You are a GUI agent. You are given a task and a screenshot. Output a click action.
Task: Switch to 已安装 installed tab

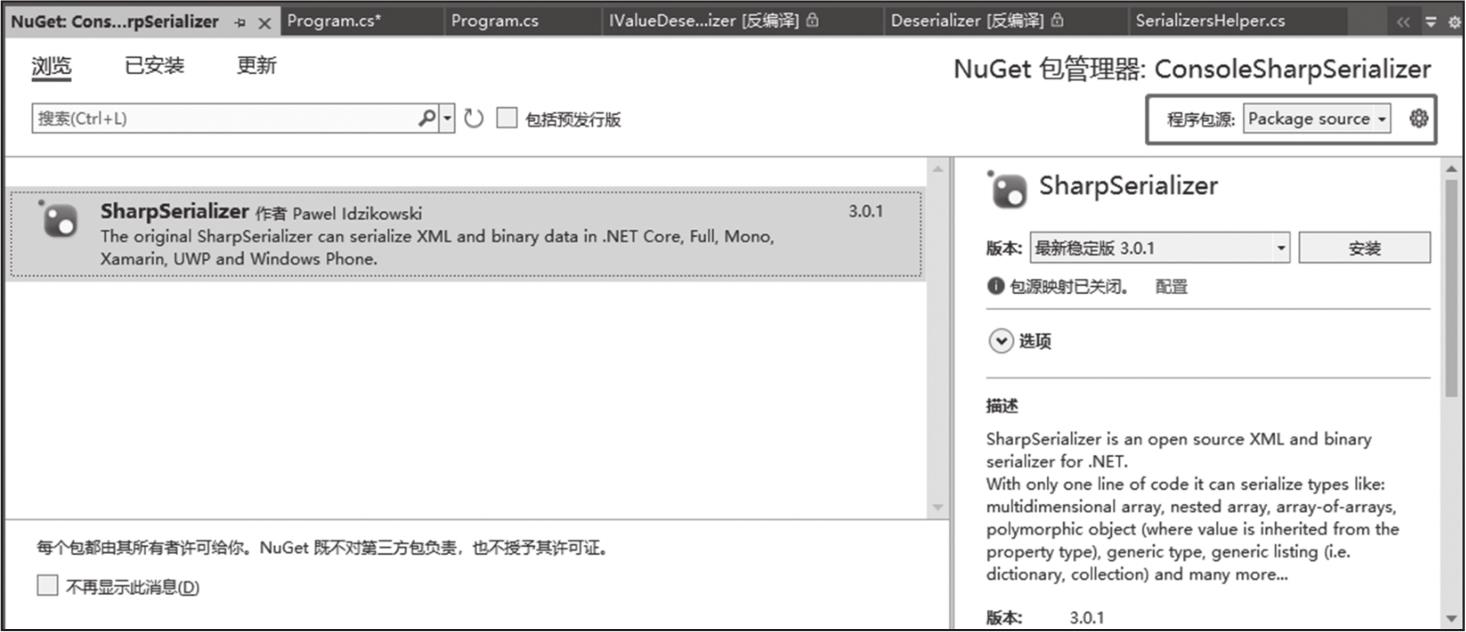click(154, 66)
